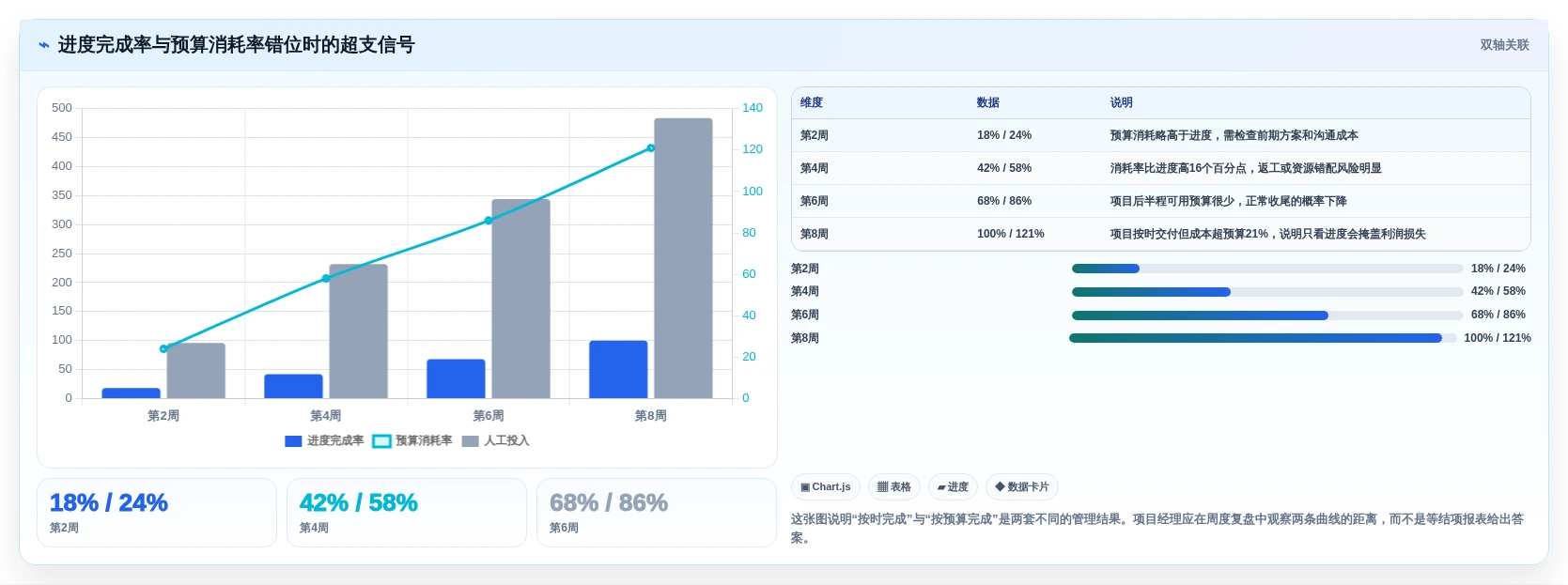The image size is (1568, 585).
Task: Click the tallest gray bar for 第8周
Action: [683, 258]
